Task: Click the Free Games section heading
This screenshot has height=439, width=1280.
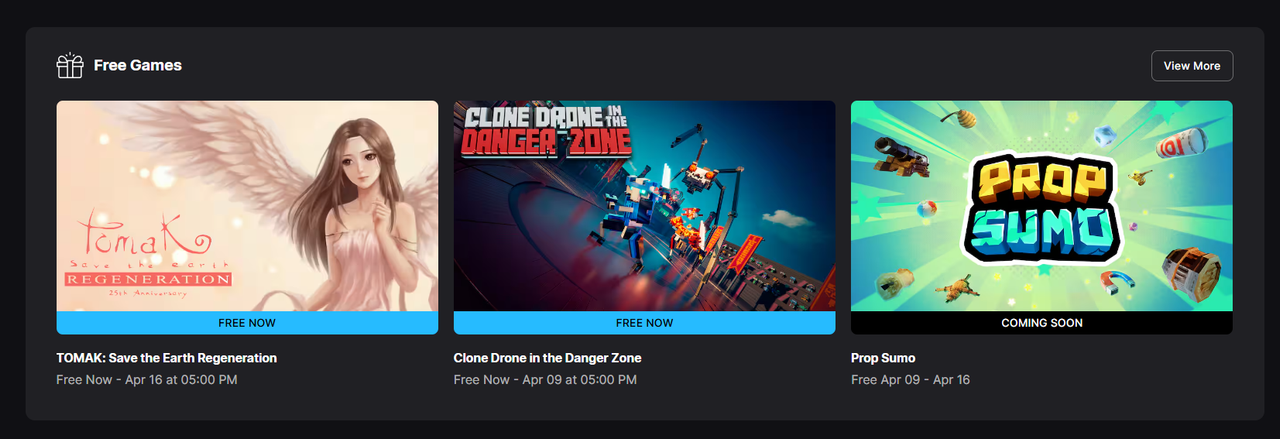Action: click(x=138, y=65)
